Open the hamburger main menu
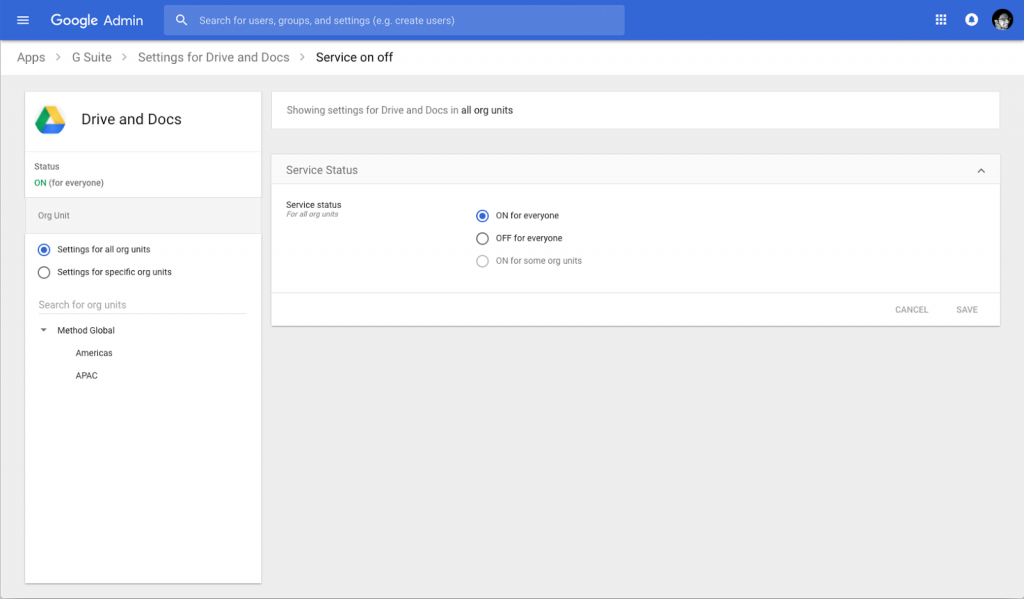 pos(23,20)
